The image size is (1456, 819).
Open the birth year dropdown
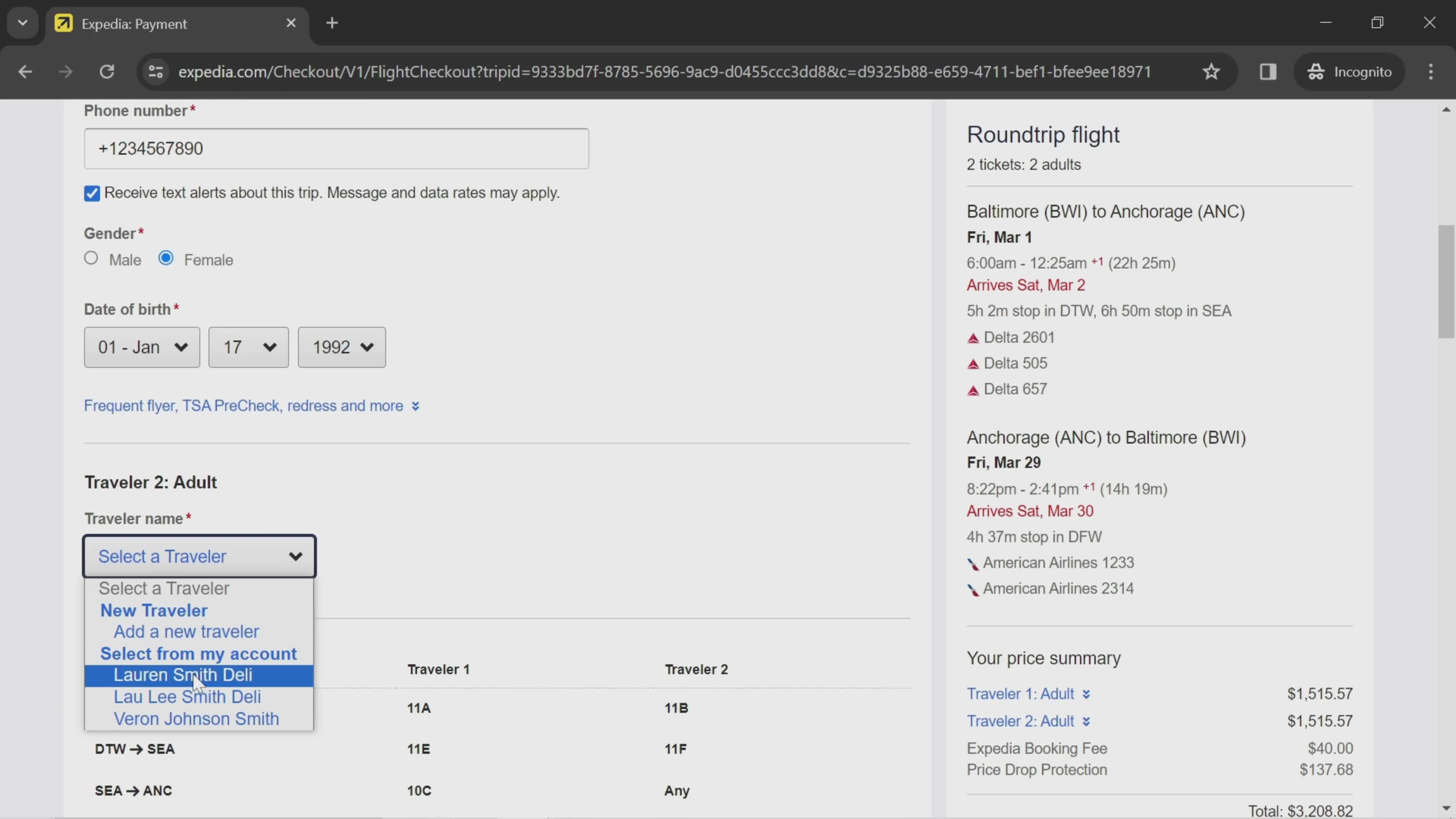tap(342, 347)
